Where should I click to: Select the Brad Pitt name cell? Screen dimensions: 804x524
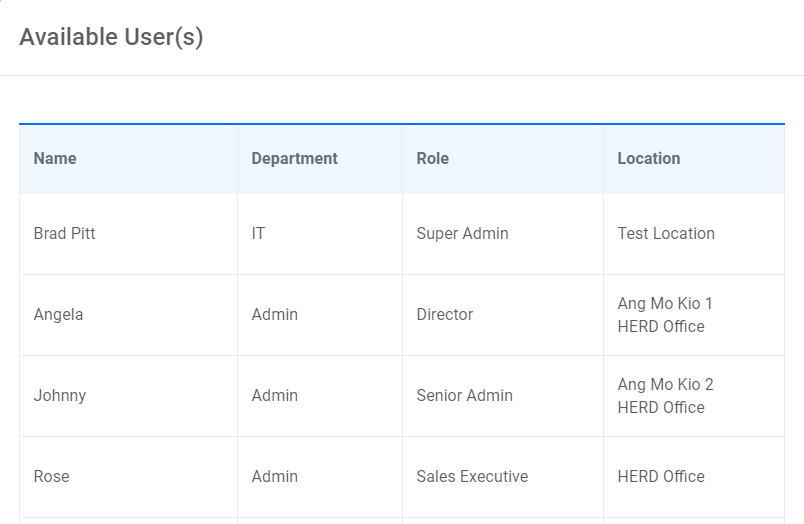(65, 233)
